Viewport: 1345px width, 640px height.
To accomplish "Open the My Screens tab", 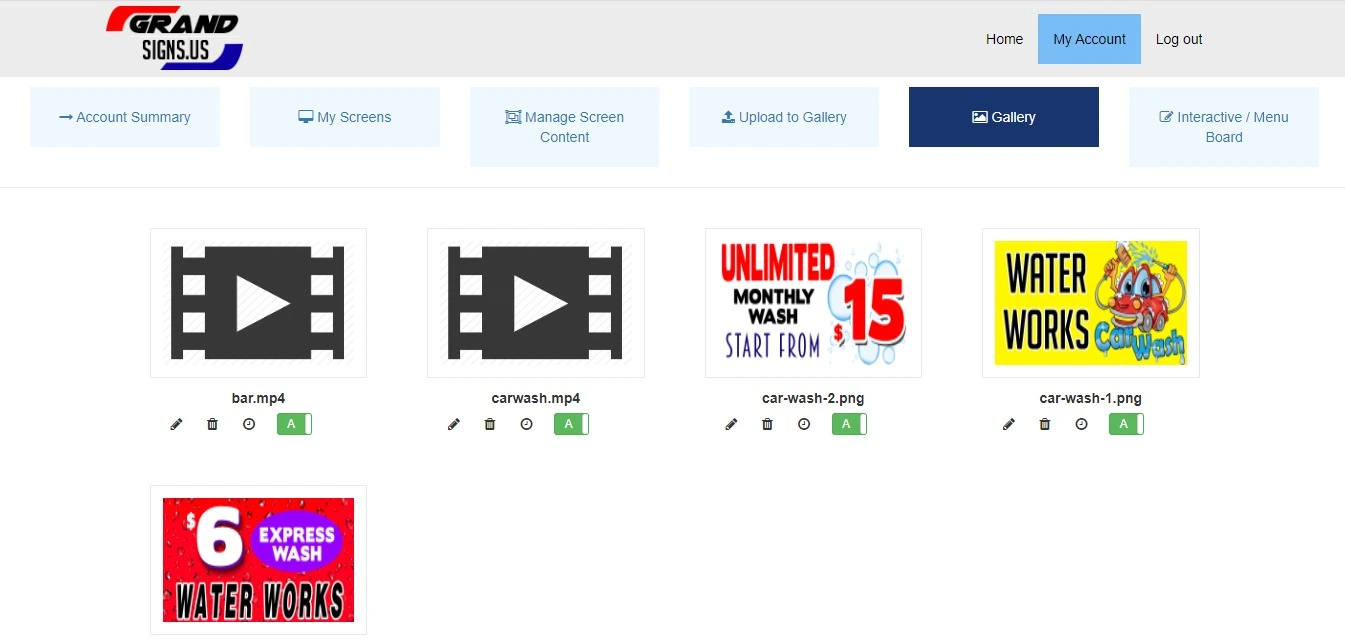I will click(345, 117).
